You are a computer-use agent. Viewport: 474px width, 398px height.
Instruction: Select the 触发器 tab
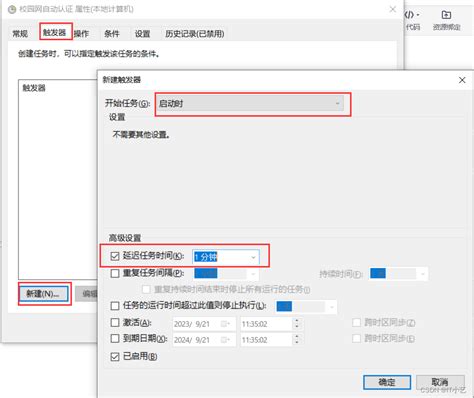[x=55, y=32]
